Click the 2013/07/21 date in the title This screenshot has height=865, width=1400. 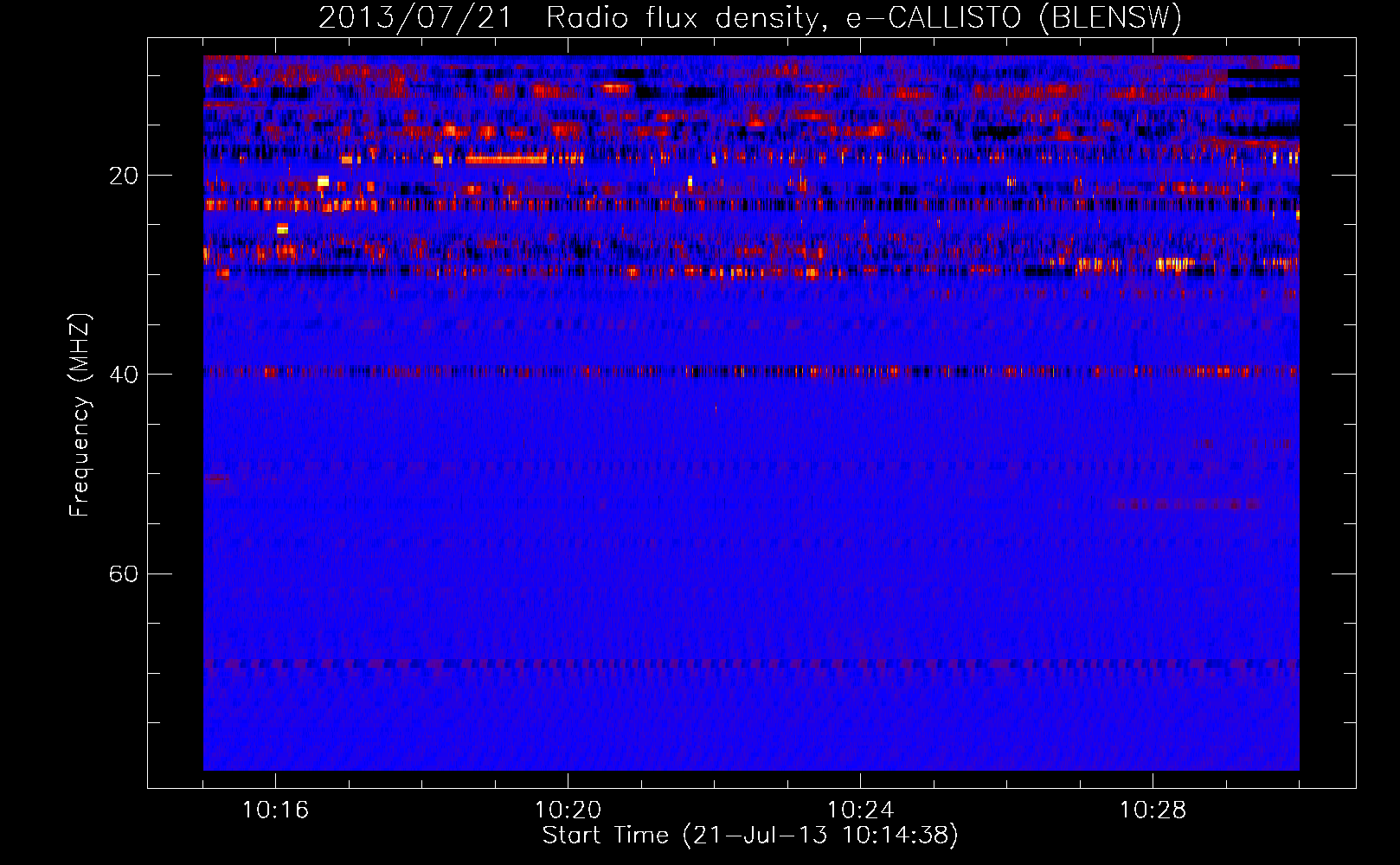(x=416, y=18)
